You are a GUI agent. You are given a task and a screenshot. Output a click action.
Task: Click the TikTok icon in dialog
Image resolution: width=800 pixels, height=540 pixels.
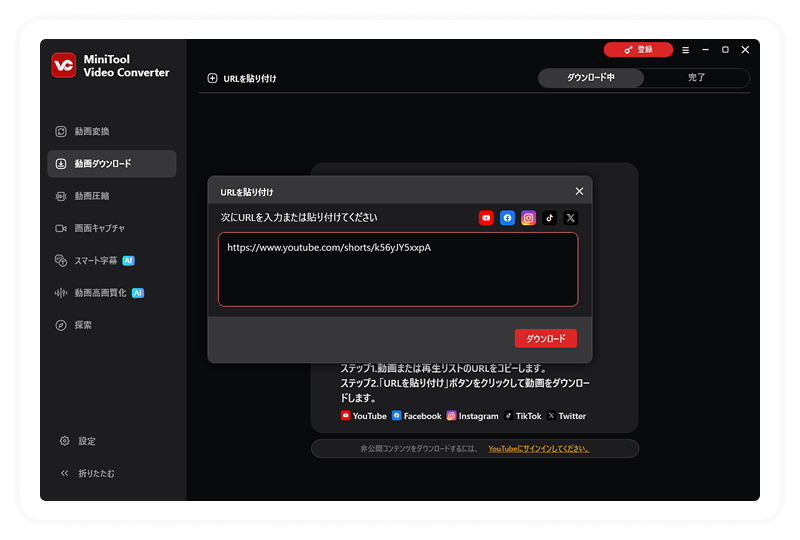549,218
